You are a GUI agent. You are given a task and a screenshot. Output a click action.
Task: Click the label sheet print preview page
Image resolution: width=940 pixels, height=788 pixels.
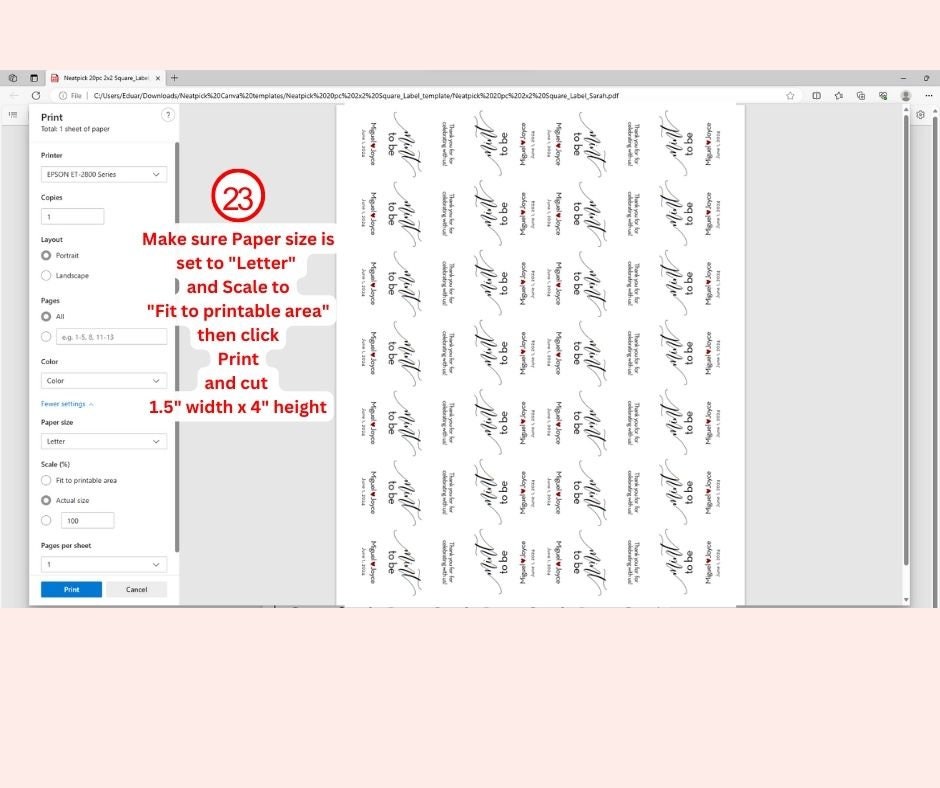pos(540,355)
